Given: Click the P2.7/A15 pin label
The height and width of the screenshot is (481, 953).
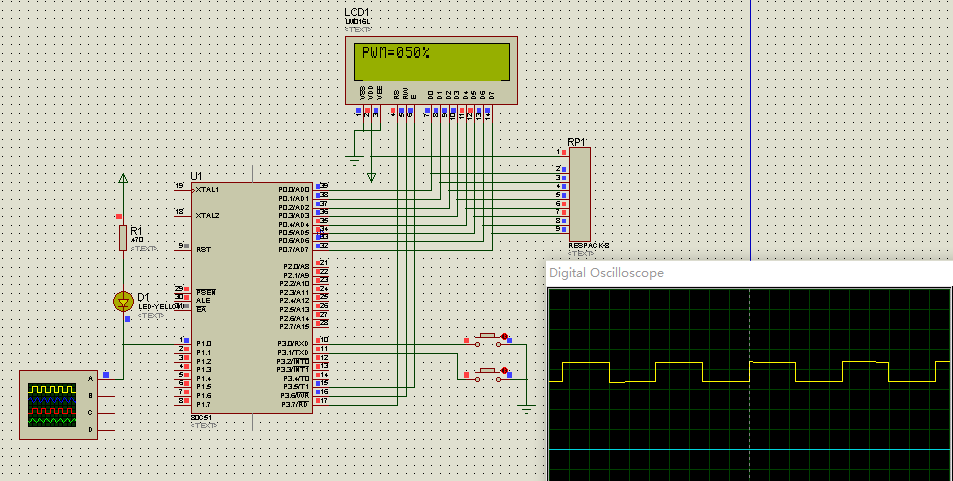Looking at the screenshot, I should [x=295, y=327].
